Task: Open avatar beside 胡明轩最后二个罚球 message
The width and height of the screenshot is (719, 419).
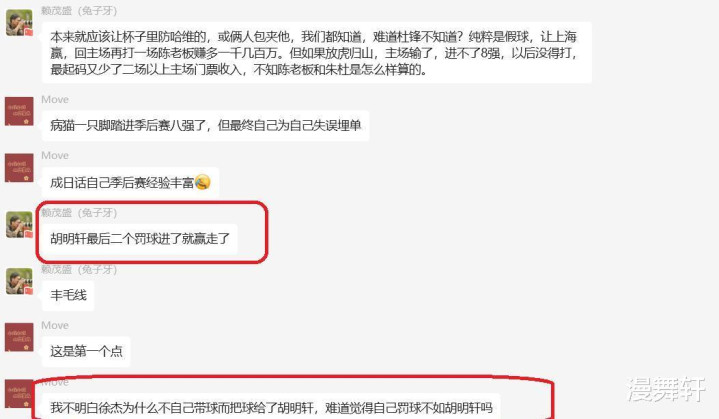Action: click(x=19, y=224)
